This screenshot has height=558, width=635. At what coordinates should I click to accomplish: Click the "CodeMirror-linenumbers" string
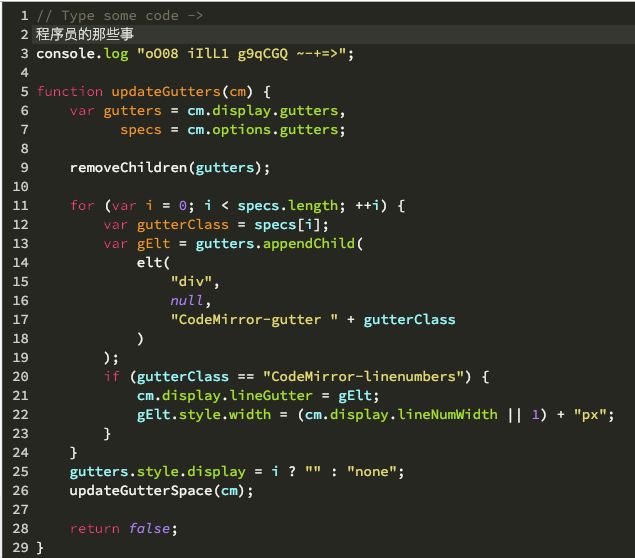[363, 377]
